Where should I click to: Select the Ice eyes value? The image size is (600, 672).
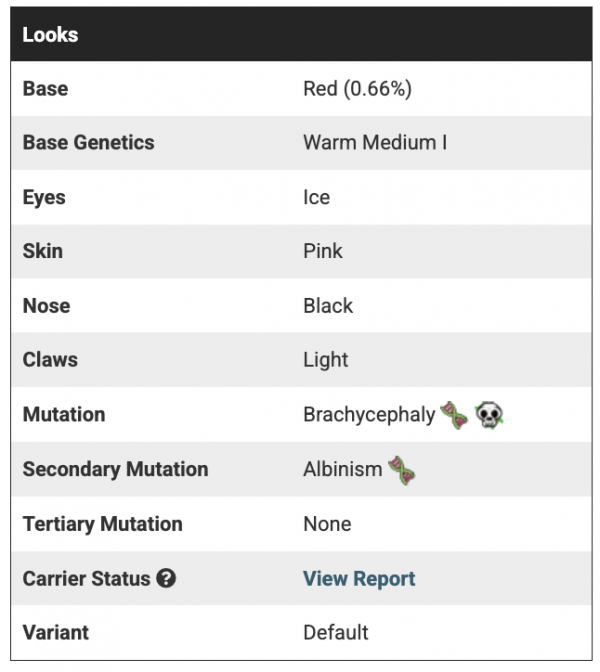[316, 197]
